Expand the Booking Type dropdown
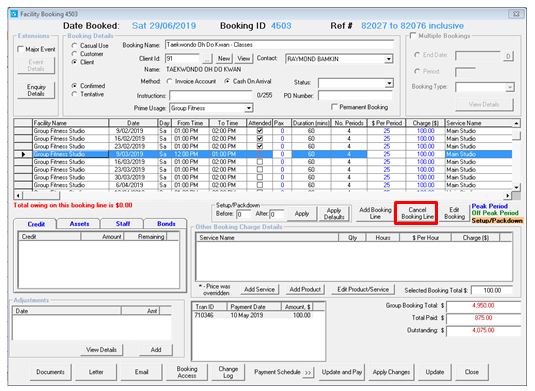Viewport: 535px width, 391px height. tap(509, 87)
